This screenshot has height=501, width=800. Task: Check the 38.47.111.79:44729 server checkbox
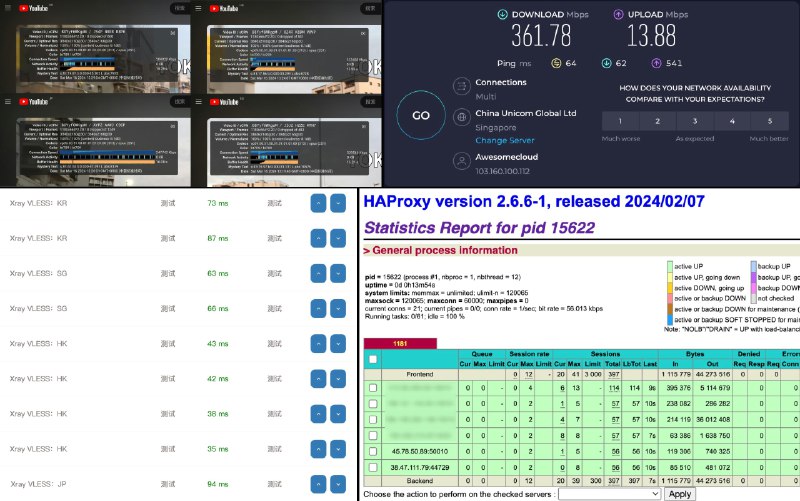click(374, 466)
